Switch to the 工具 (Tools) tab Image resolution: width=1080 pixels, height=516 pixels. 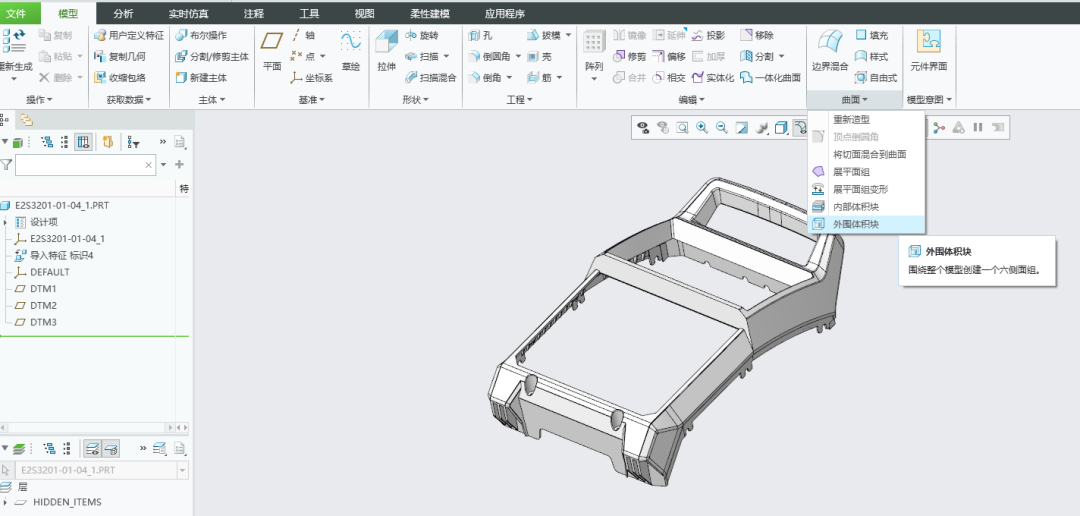(x=309, y=14)
